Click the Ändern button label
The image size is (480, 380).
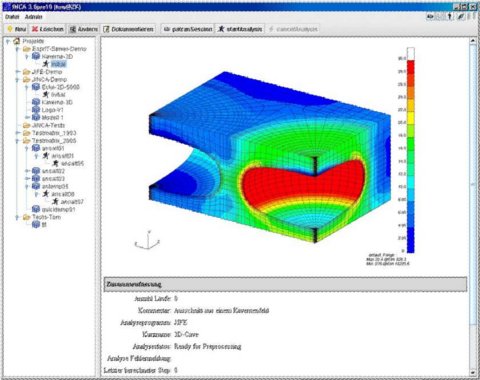88,29
